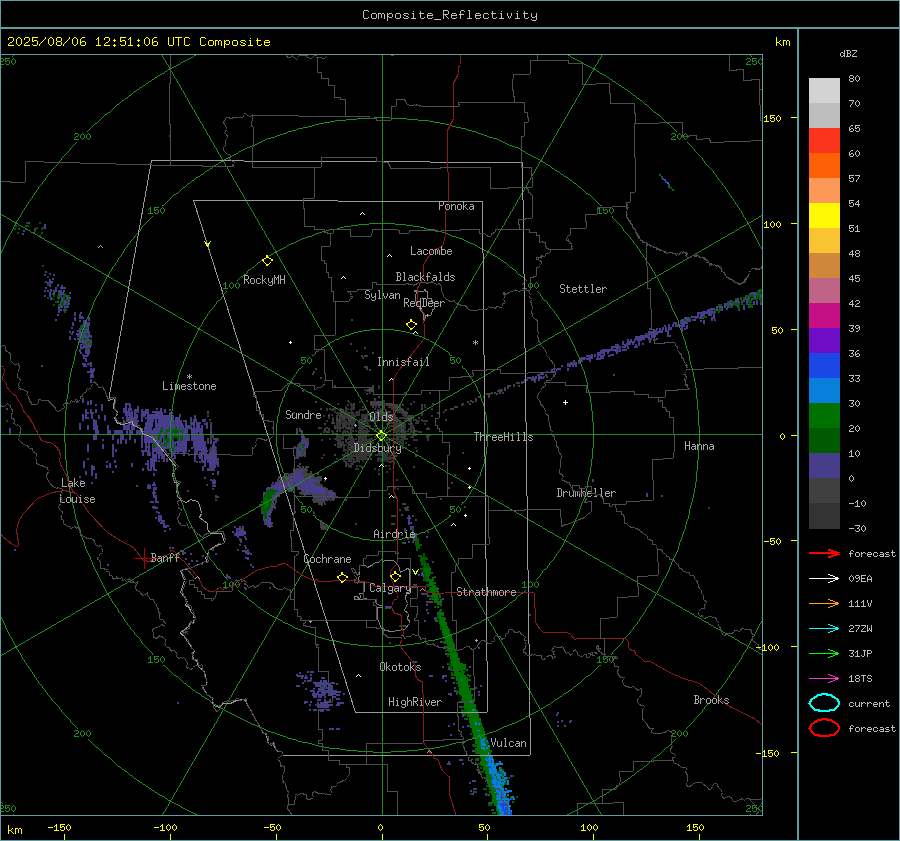Click the Ponoka city label

point(456,206)
